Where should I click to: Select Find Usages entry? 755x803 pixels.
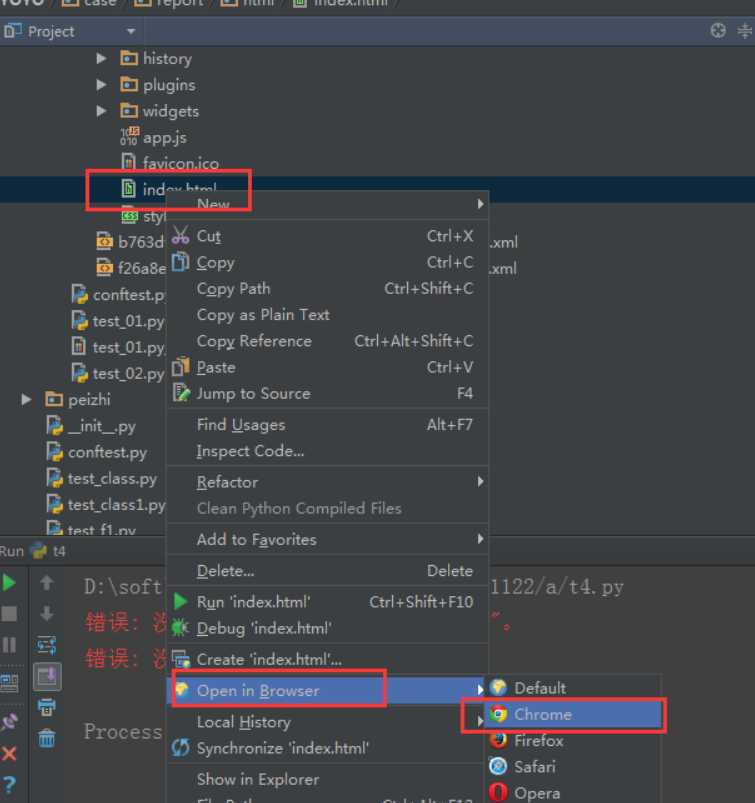click(328, 425)
